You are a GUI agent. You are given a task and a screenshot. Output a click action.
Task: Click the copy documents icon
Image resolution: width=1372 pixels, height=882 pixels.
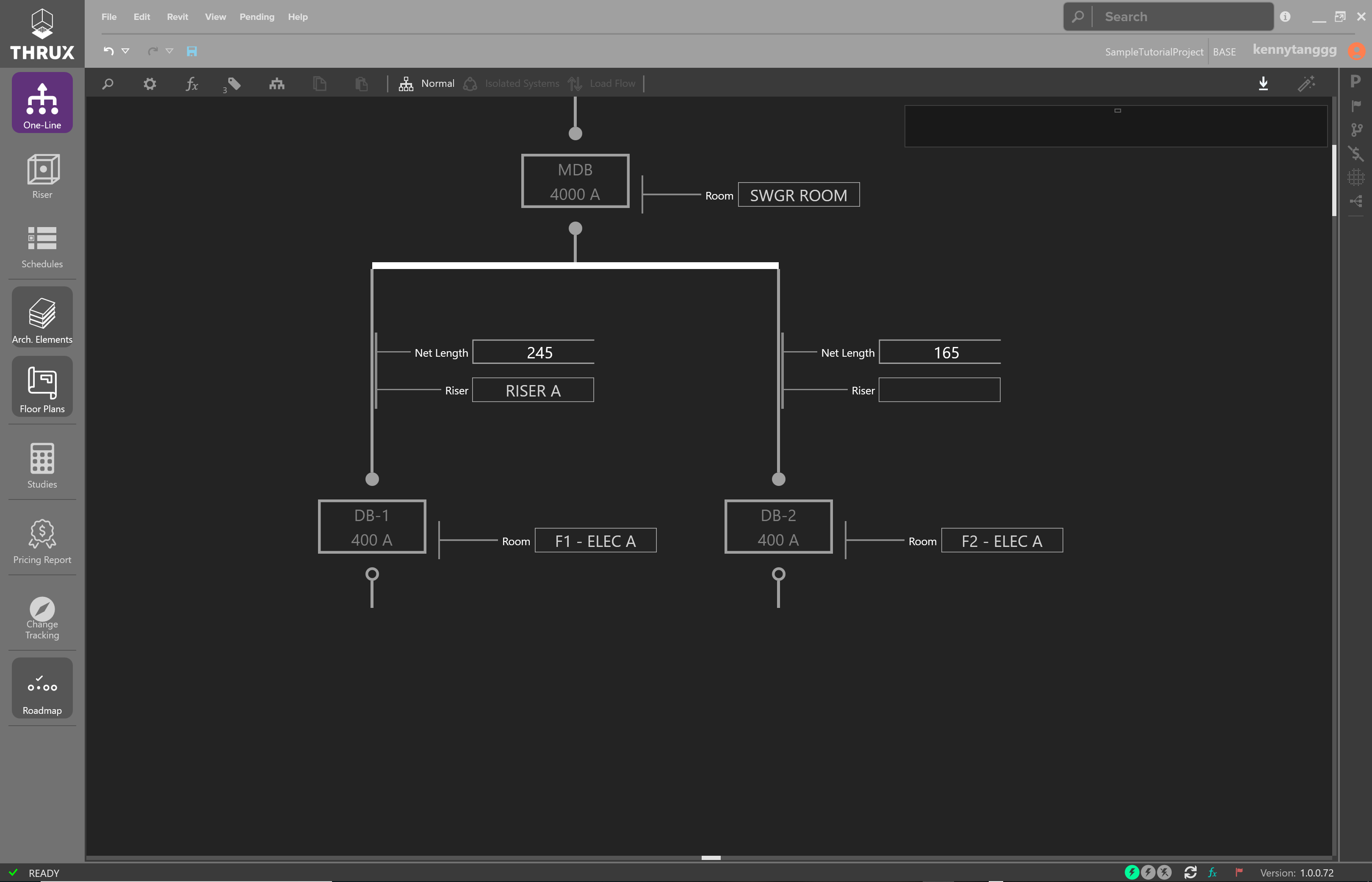[319, 83]
